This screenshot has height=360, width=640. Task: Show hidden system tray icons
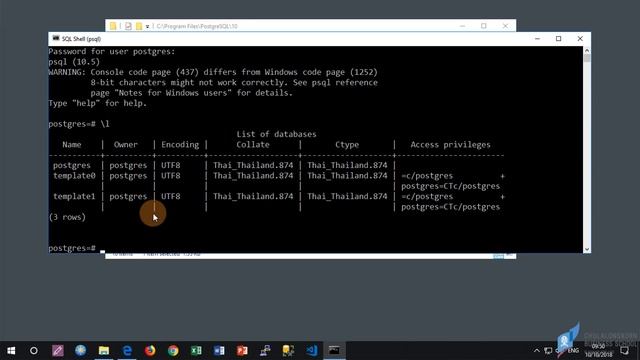pos(537,351)
